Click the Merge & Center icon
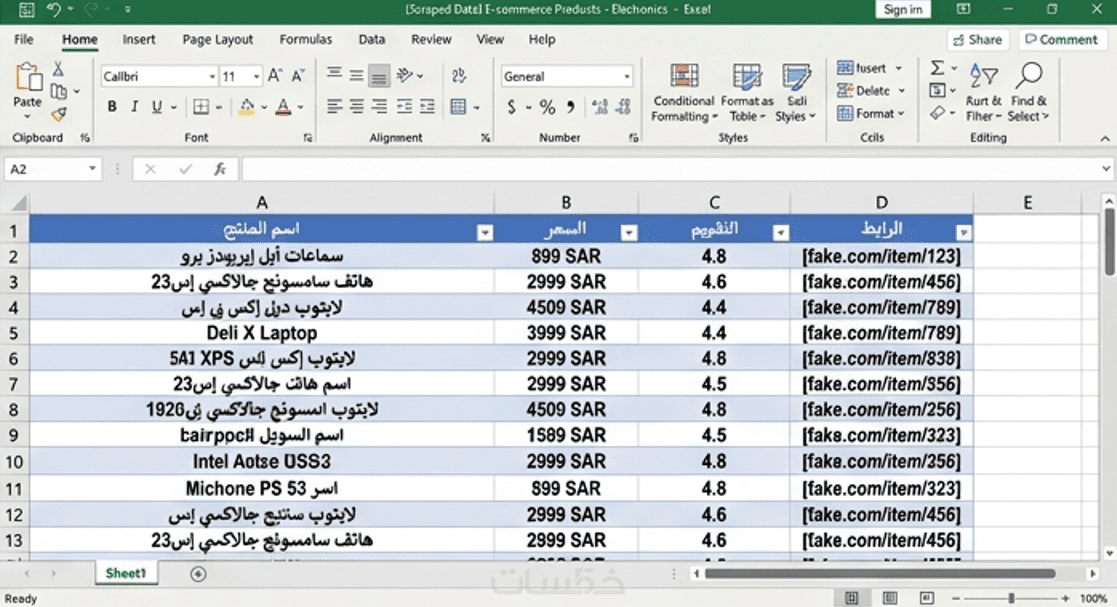 click(x=459, y=107)
